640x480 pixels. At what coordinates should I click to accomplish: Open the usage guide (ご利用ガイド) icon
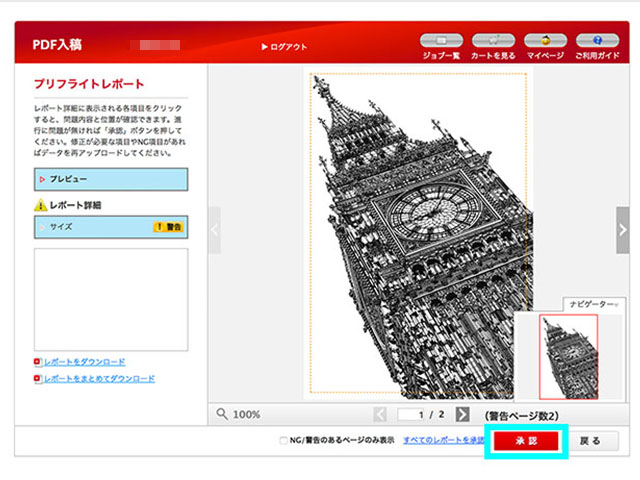coord(598,40)
